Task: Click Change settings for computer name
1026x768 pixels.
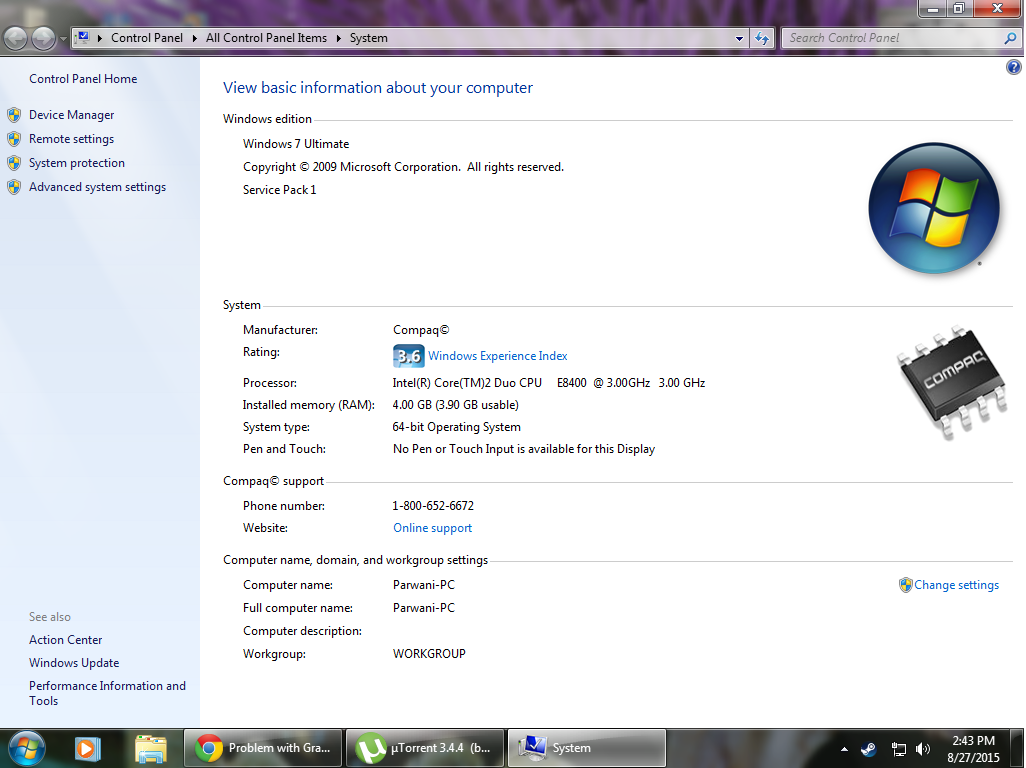Action: coord(956,585)
